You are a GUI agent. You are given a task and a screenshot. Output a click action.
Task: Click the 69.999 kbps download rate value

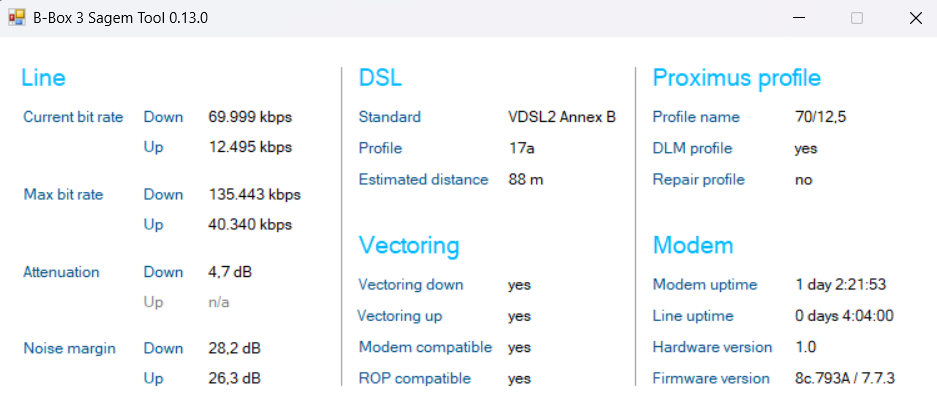click(250, 117)
